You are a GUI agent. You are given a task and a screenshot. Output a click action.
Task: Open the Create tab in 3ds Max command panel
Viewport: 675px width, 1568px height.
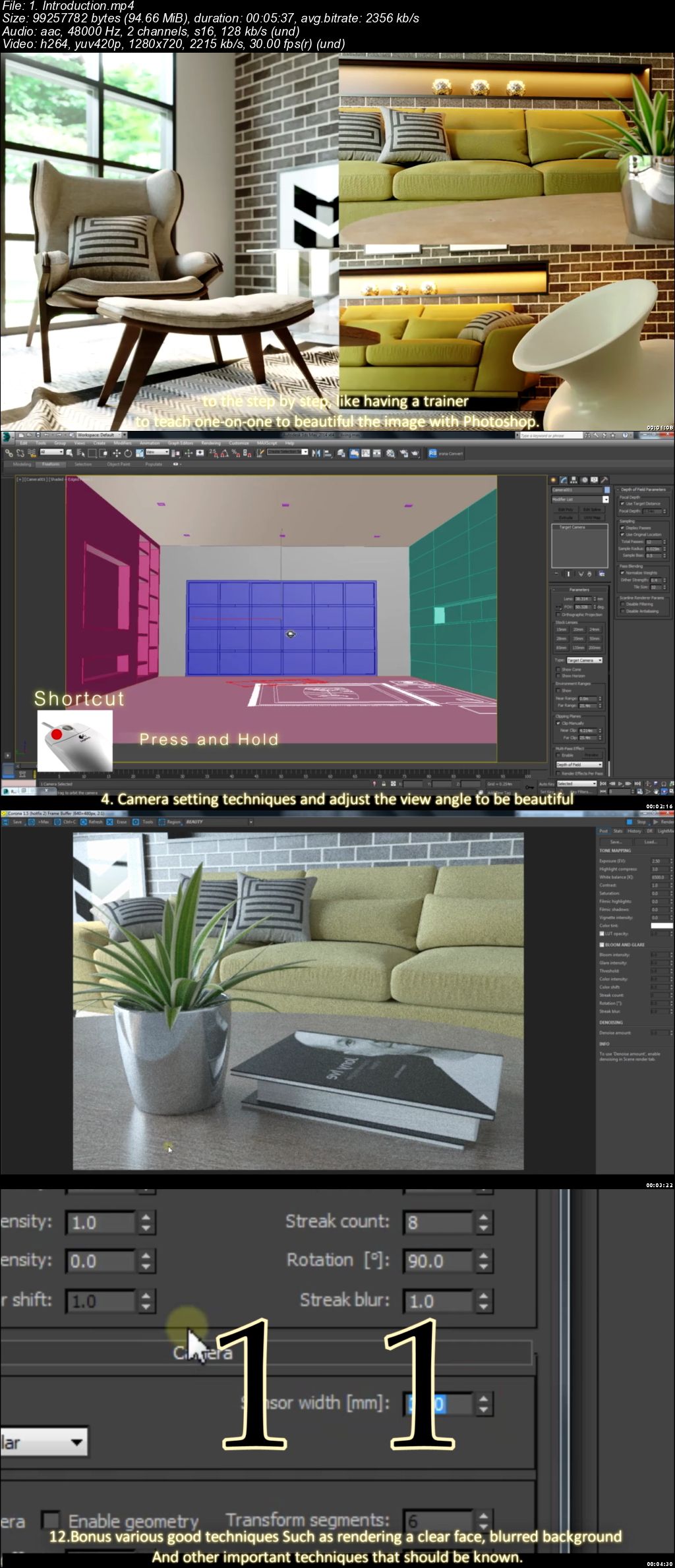tap(553, 480)
